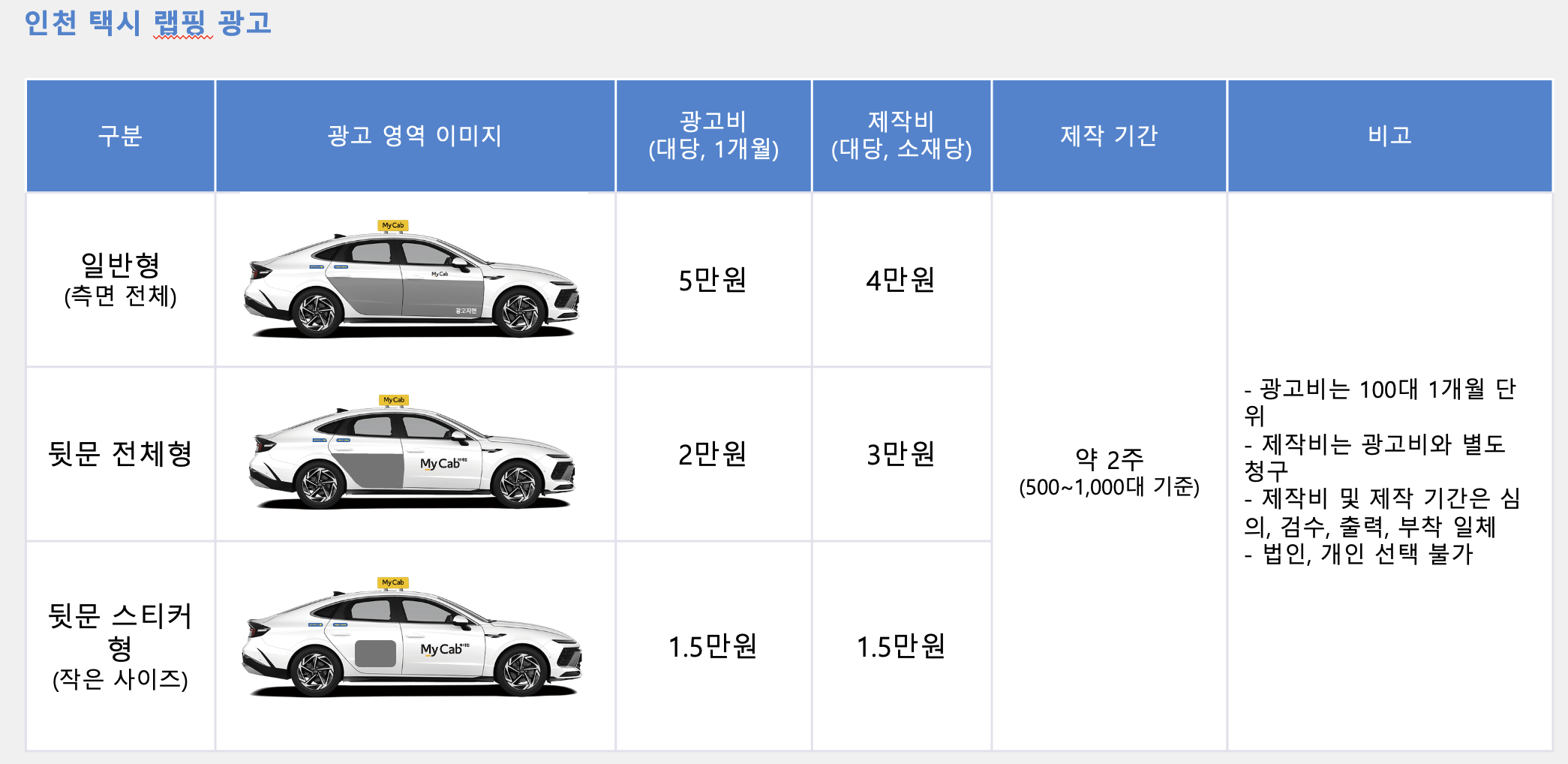This screenshot has height=764, width=1568.
Task: Click the title text 인천 택시 랩핑 광고
Action: coord(148,23)
